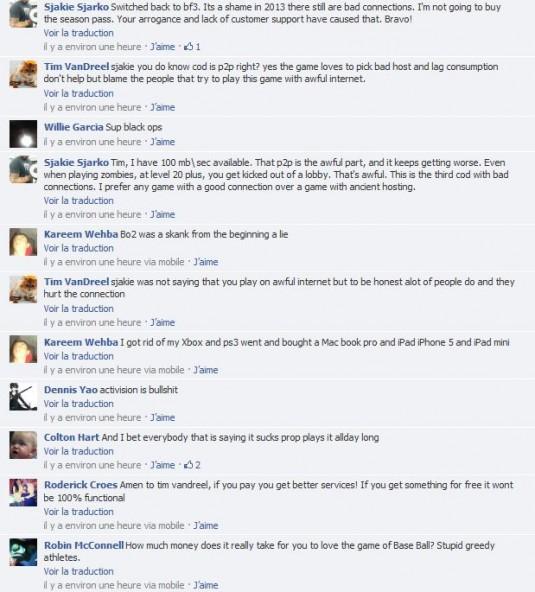Open Willie Garcia's profile name link
Image resolution: width=535 pixels, height=592 pixels.
click(73, 127)
